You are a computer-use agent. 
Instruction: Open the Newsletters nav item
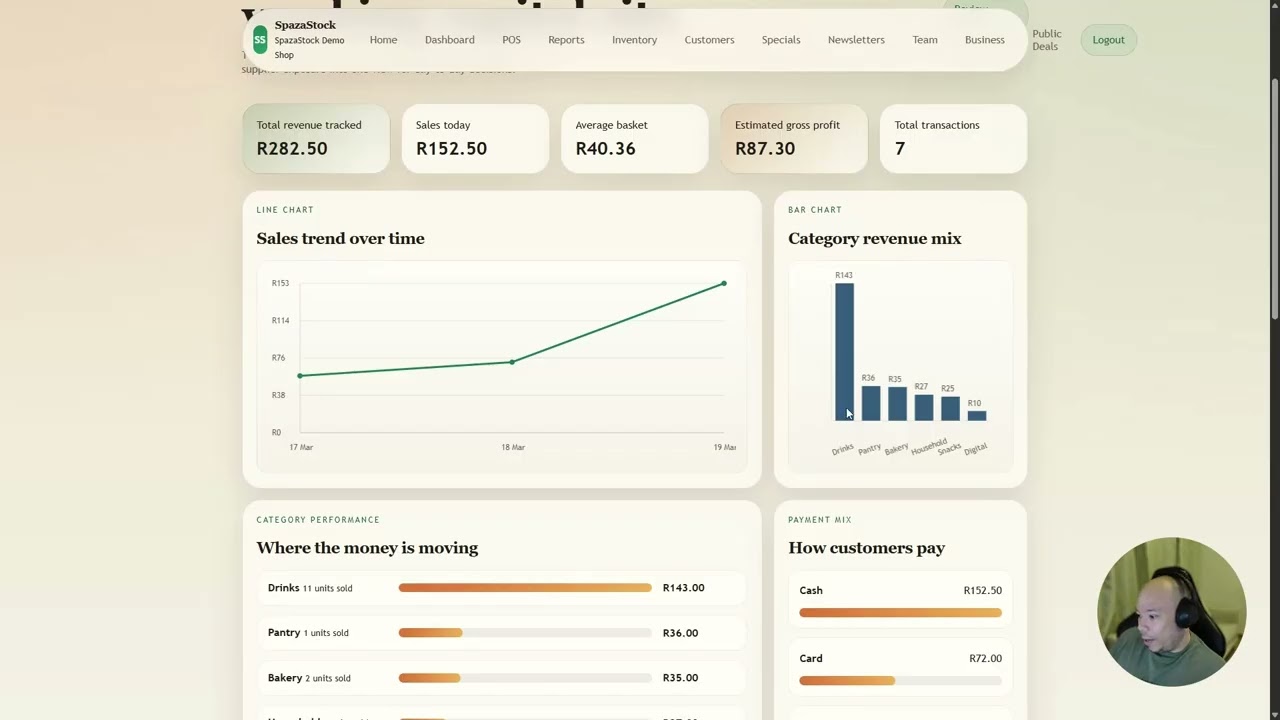(856, 40)
